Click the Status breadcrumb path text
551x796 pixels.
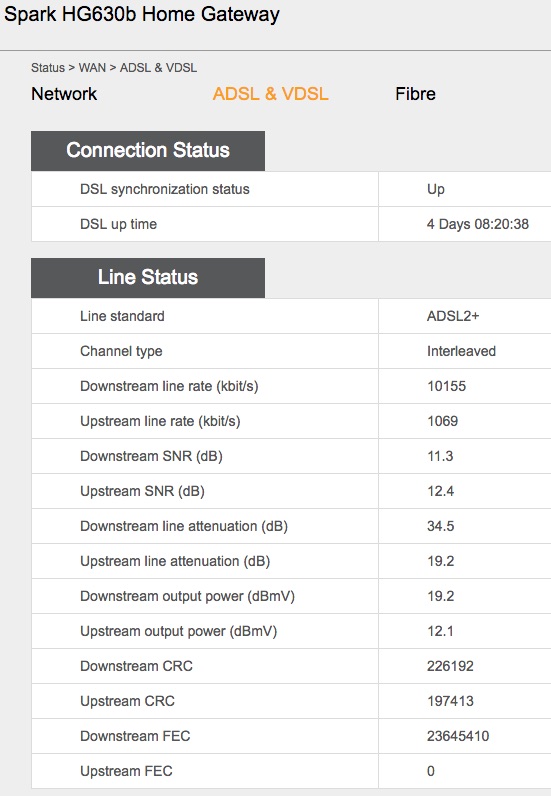point(114,68)
